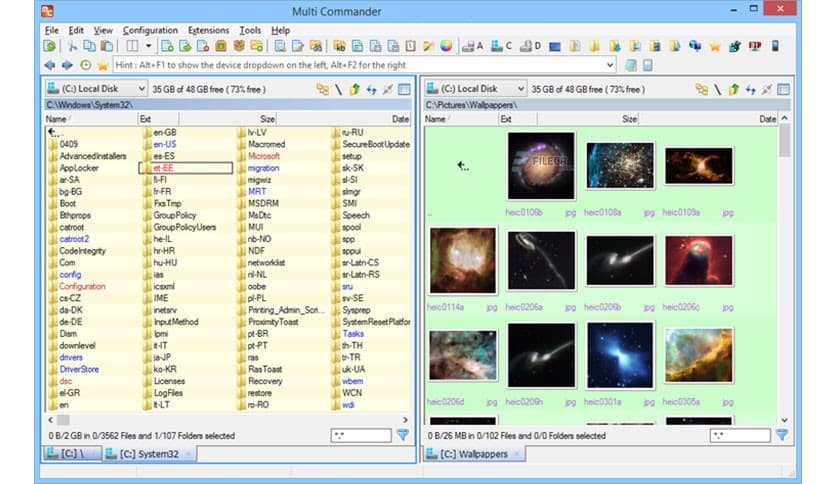
Task: Click the Copy icon in the toolbar
Action: click(89, 46)
